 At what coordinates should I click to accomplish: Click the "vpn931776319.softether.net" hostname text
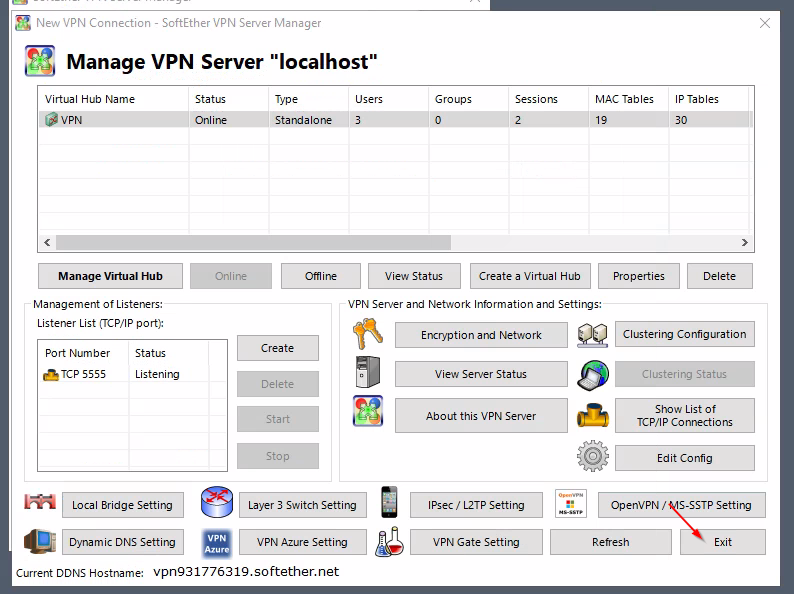246,571
